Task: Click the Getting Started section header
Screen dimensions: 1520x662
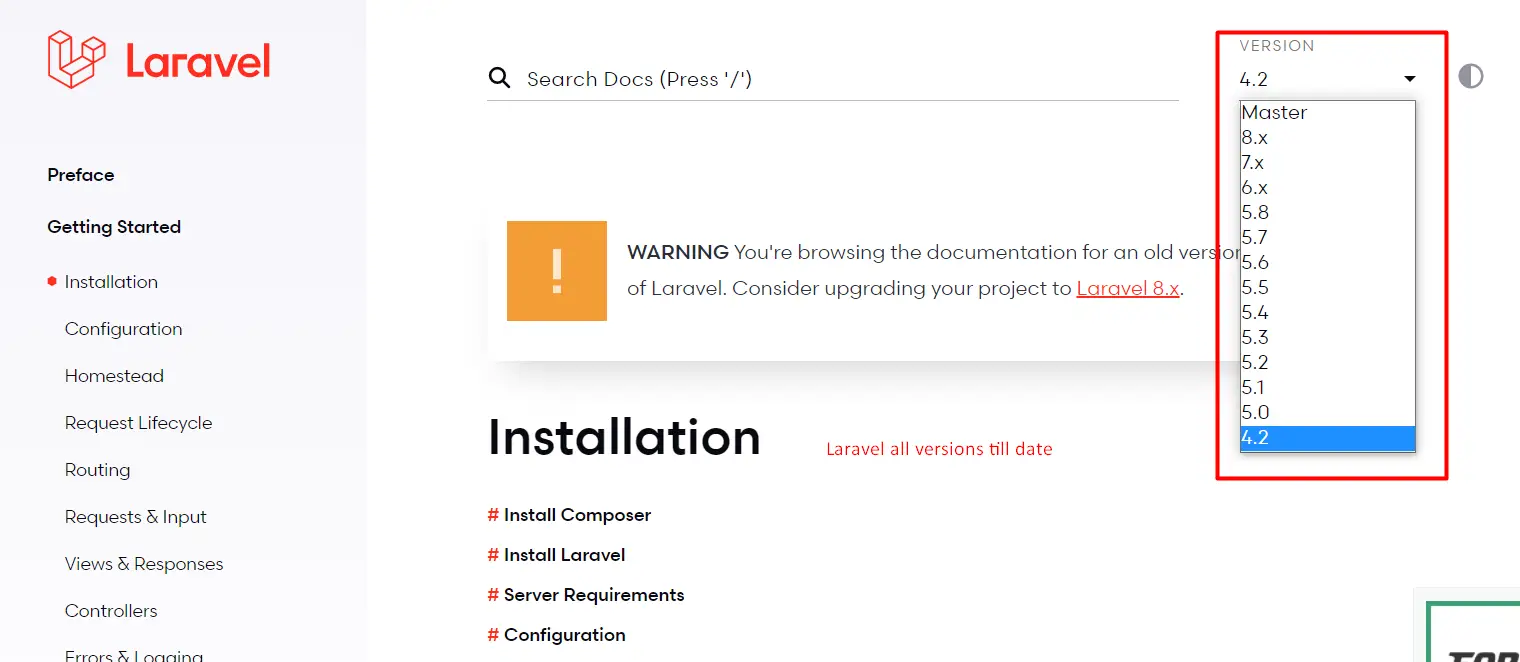Action: coord(113,227)
